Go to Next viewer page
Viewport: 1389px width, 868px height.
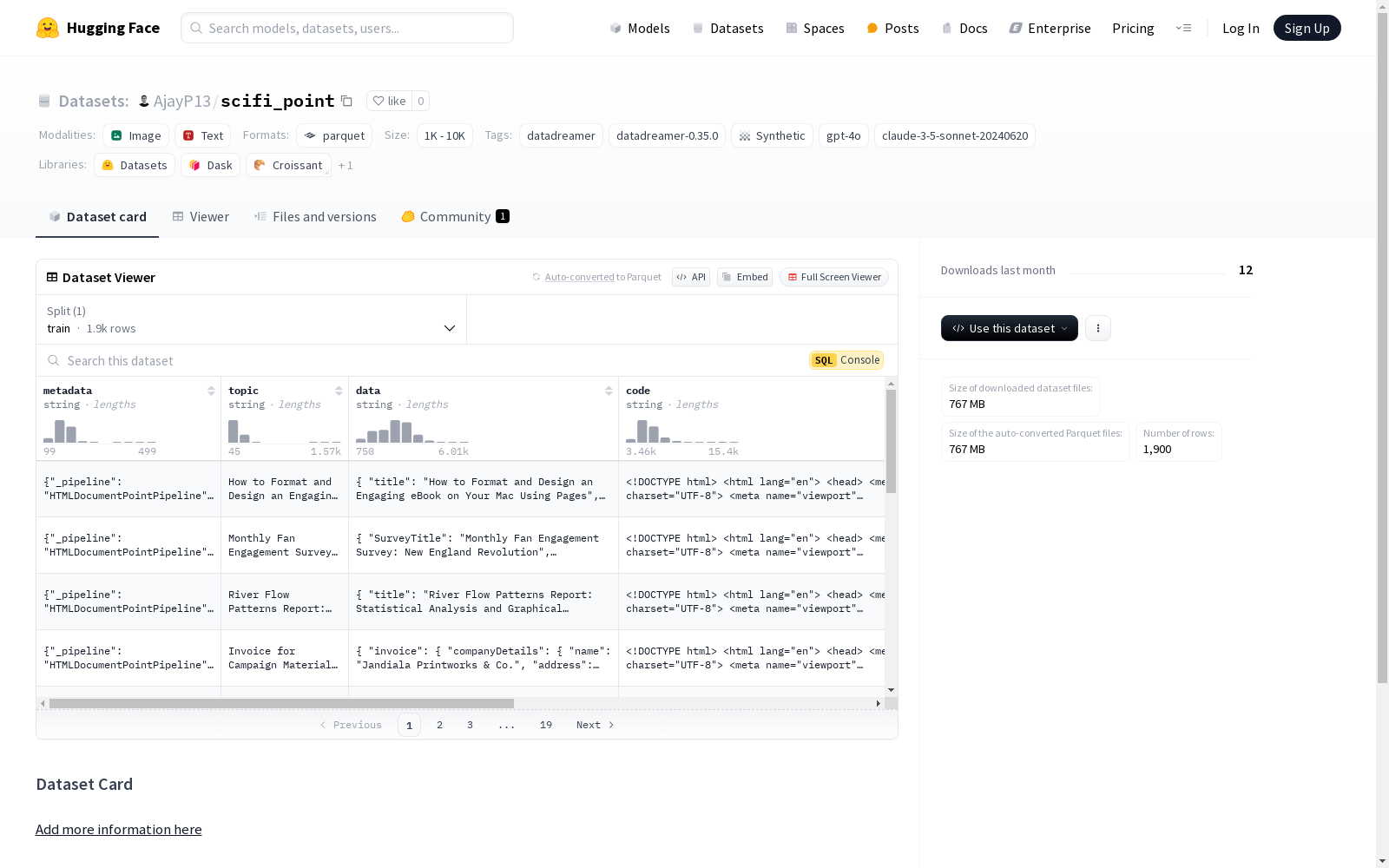click(596, 725)
